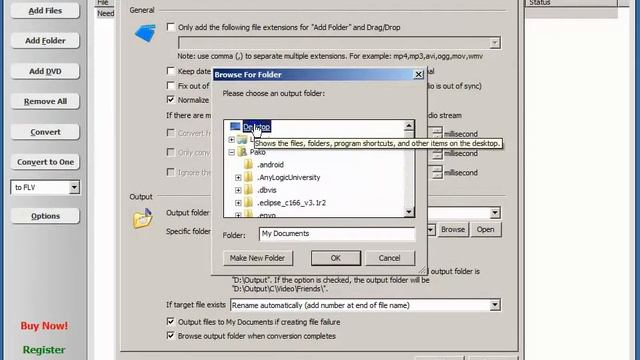
Task: Uncheck 'Browse output folder when conversion completes'
Action: (x=171, y=336)
